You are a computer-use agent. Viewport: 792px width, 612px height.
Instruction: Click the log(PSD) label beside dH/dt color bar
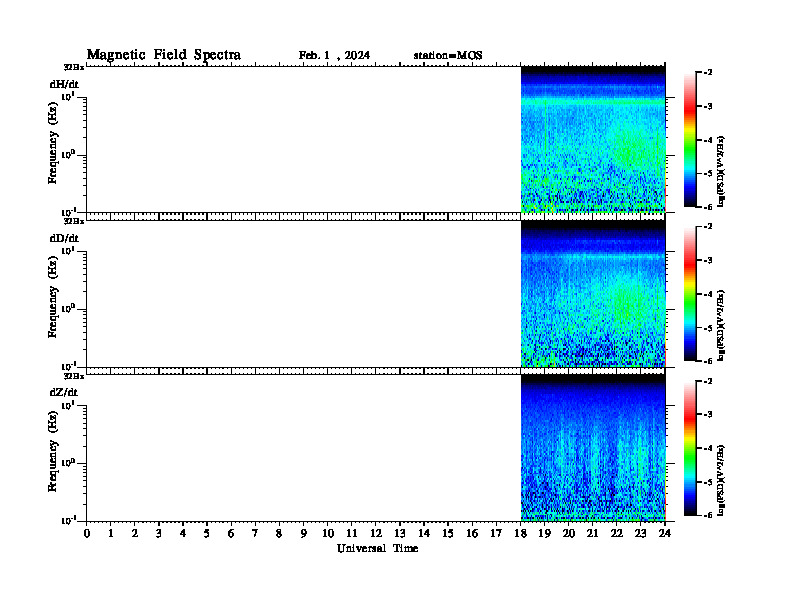721,171
